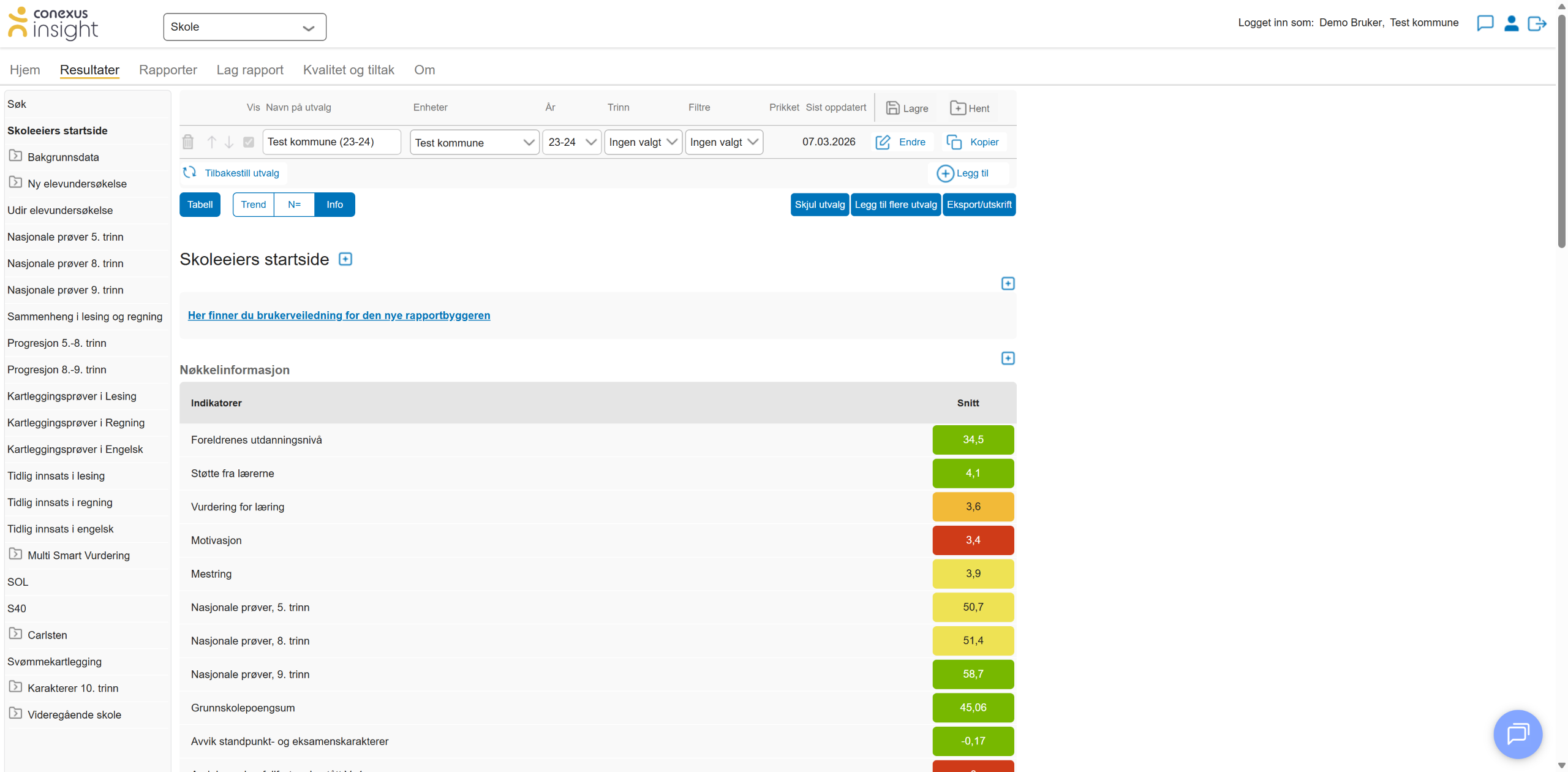Open the user profile icon

point(1511,23)
